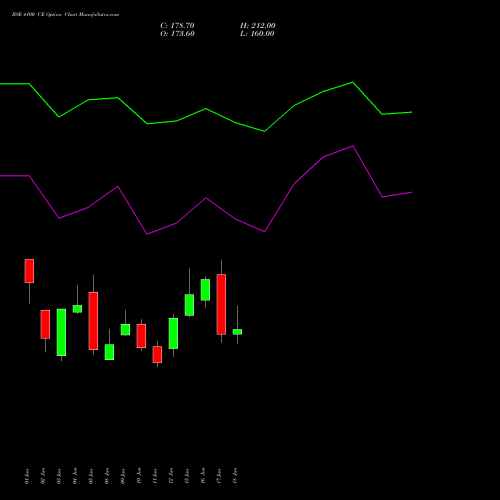The height and width of the screenshot is (500, 500).
Task: Select the 08 Jan date axis label
Action: pos(107,476)
